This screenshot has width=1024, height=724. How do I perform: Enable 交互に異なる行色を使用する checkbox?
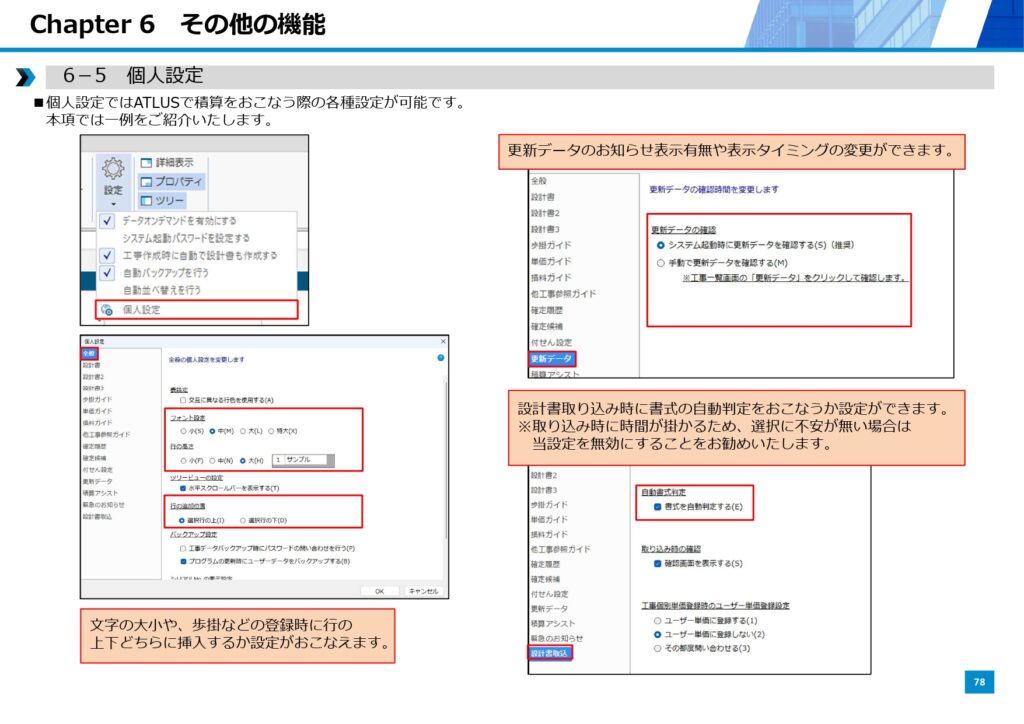pyautogui.click(x=182, y=399)
